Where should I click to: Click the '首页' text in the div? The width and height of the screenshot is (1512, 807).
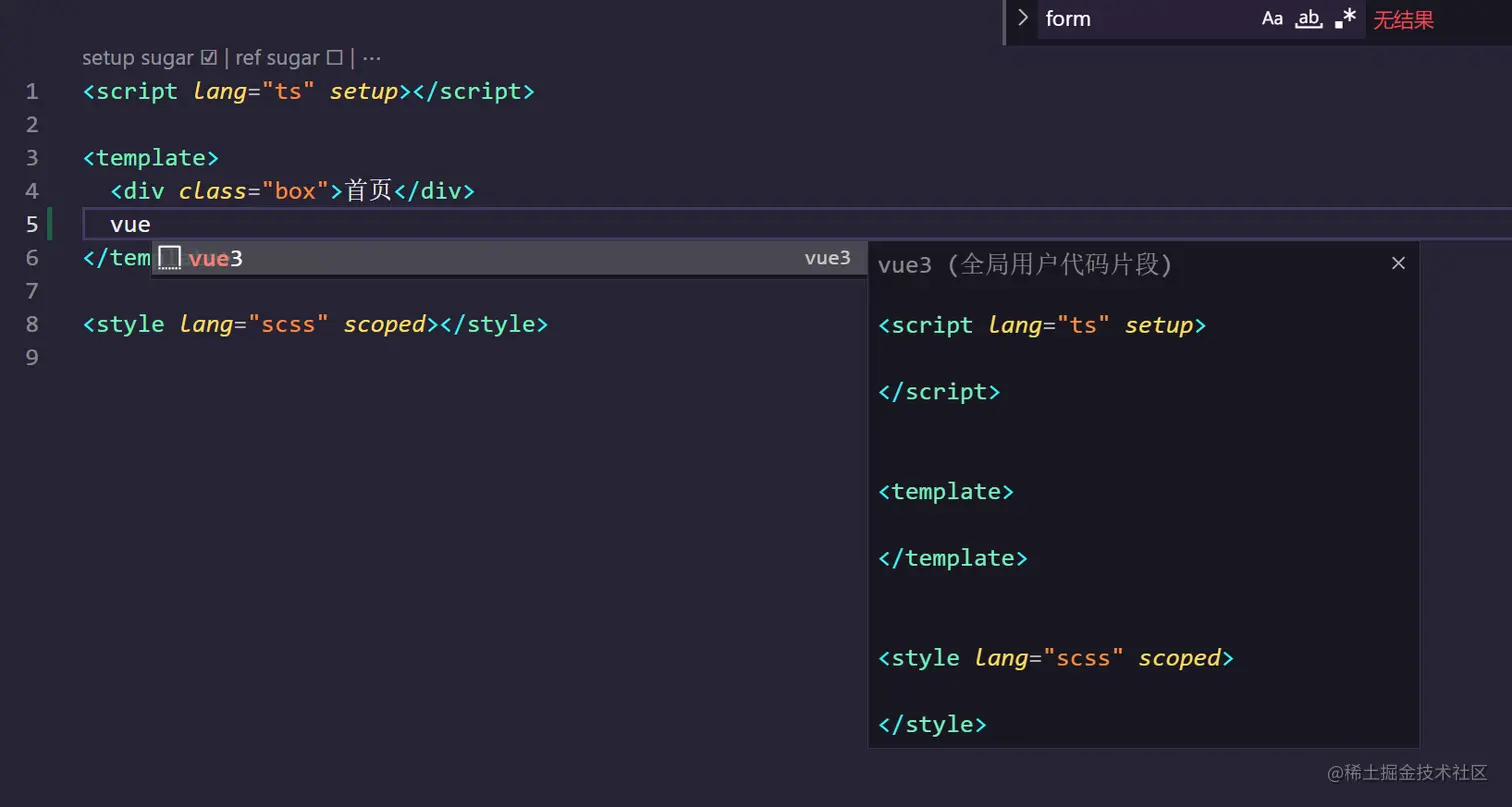(x=368, y=190)
